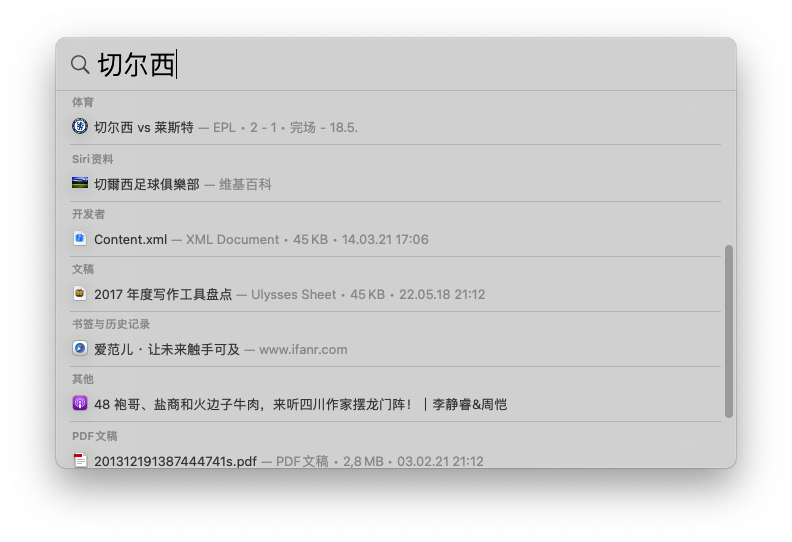This screenshot has height=542, width=792.
Task: Click the 切爾西足球俱樂部 stadium thumbnail
Action: 80,183
